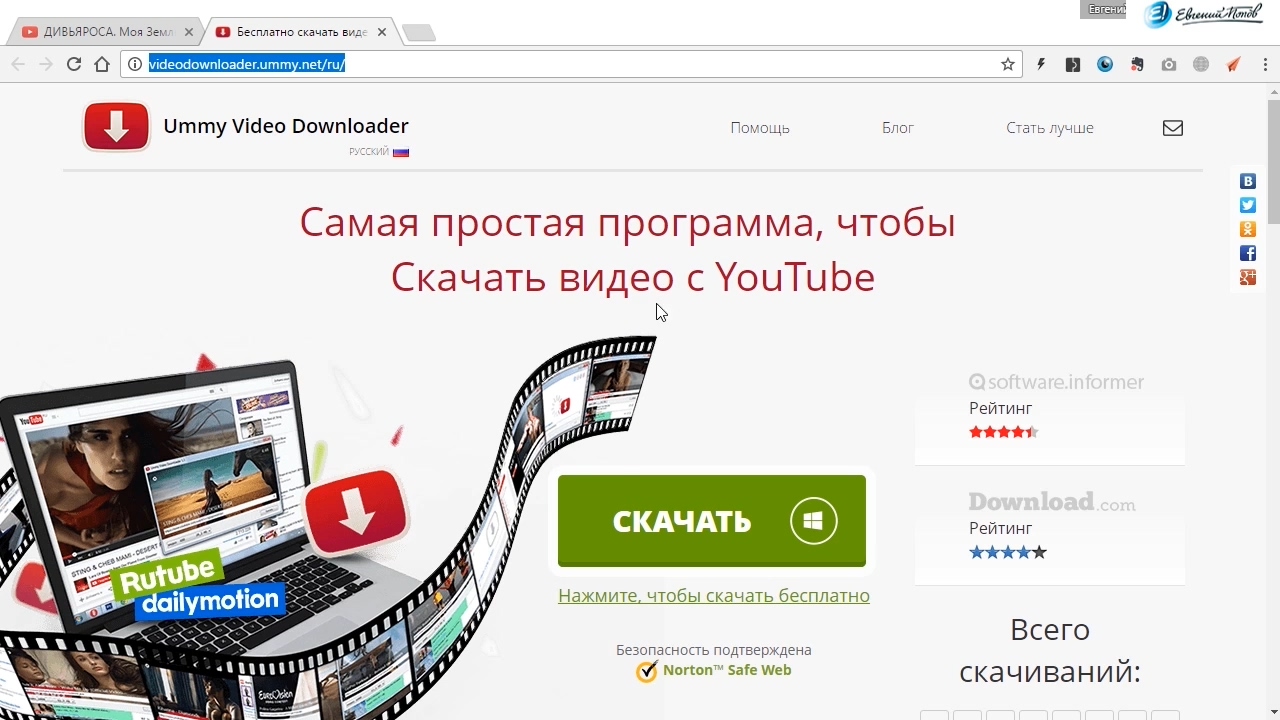Image resolution: width=1280 pixels, height=720 pixels.
Task: Reload the current page
Action: [x=74, y=64]
